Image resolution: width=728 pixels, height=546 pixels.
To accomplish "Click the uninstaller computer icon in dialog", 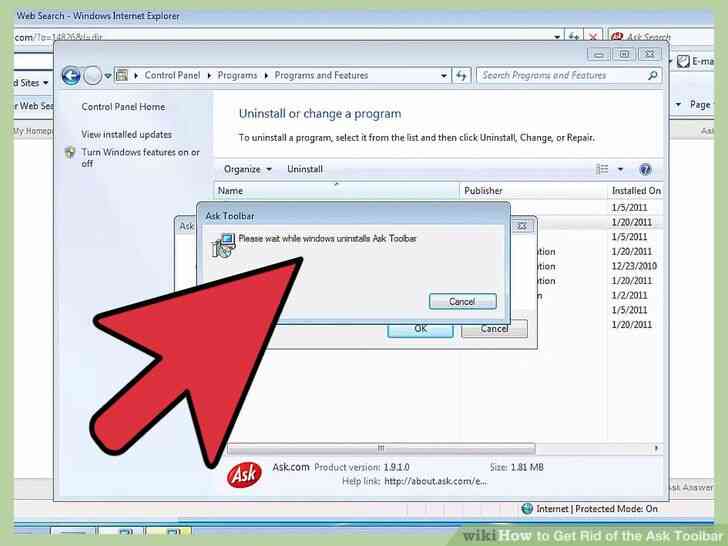I will coord(223,245).
